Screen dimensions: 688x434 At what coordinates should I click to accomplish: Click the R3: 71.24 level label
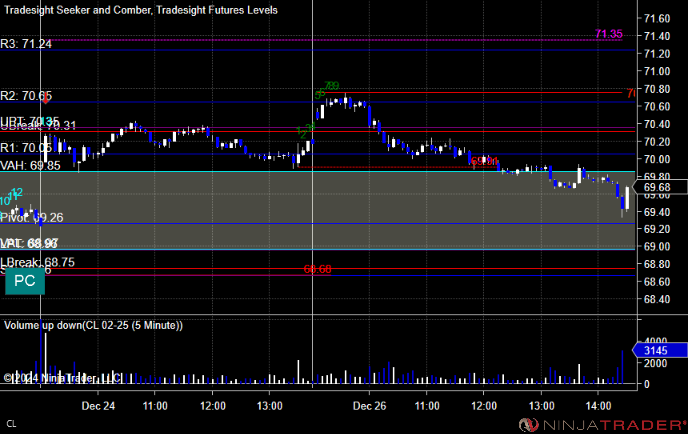pyautogui.click(x=26, y=44)
